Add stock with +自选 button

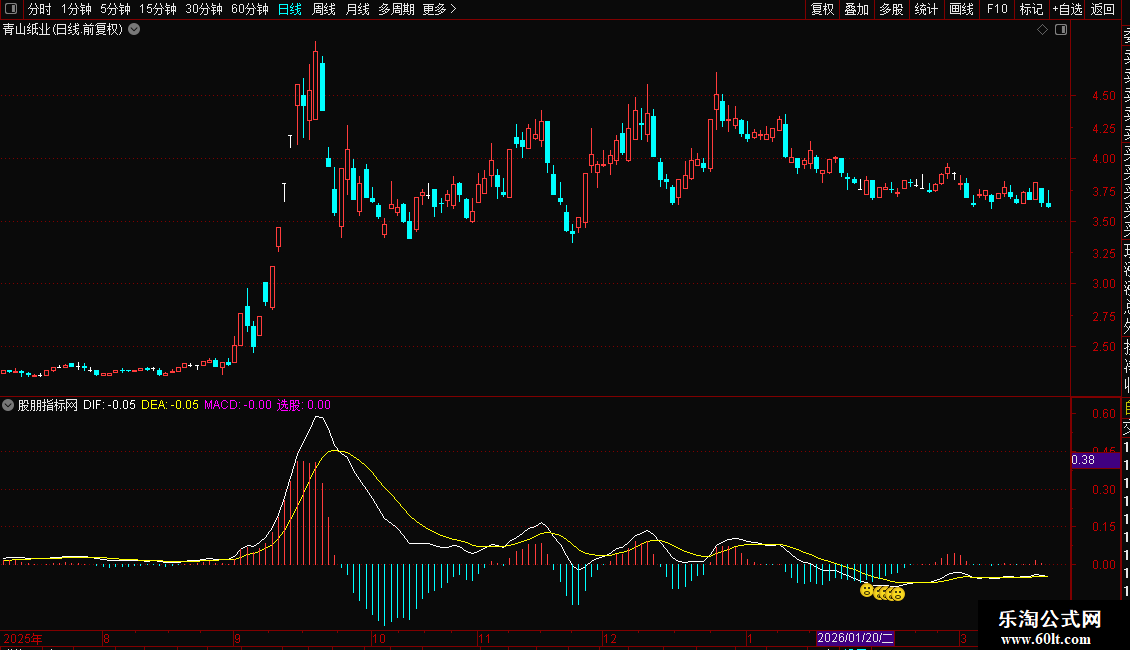click(1066, 9)
